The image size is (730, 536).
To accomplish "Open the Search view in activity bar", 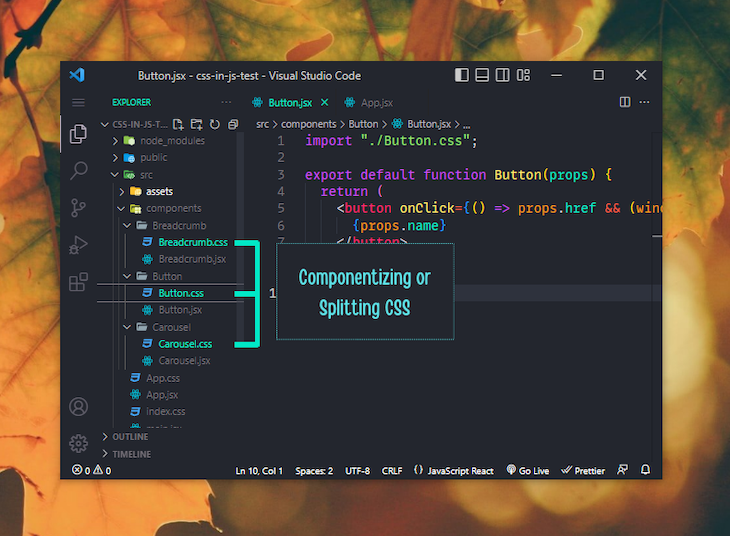I will pyautogui.click(x=78, y=171).
